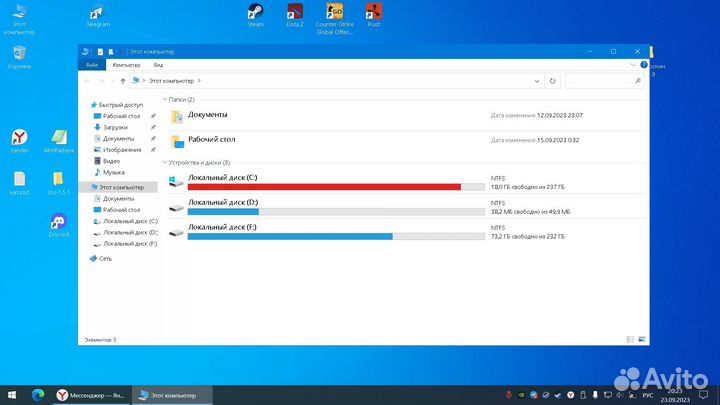Click the Explorer search field
This screenshot has height=405, width=720.
coord(604,81)
